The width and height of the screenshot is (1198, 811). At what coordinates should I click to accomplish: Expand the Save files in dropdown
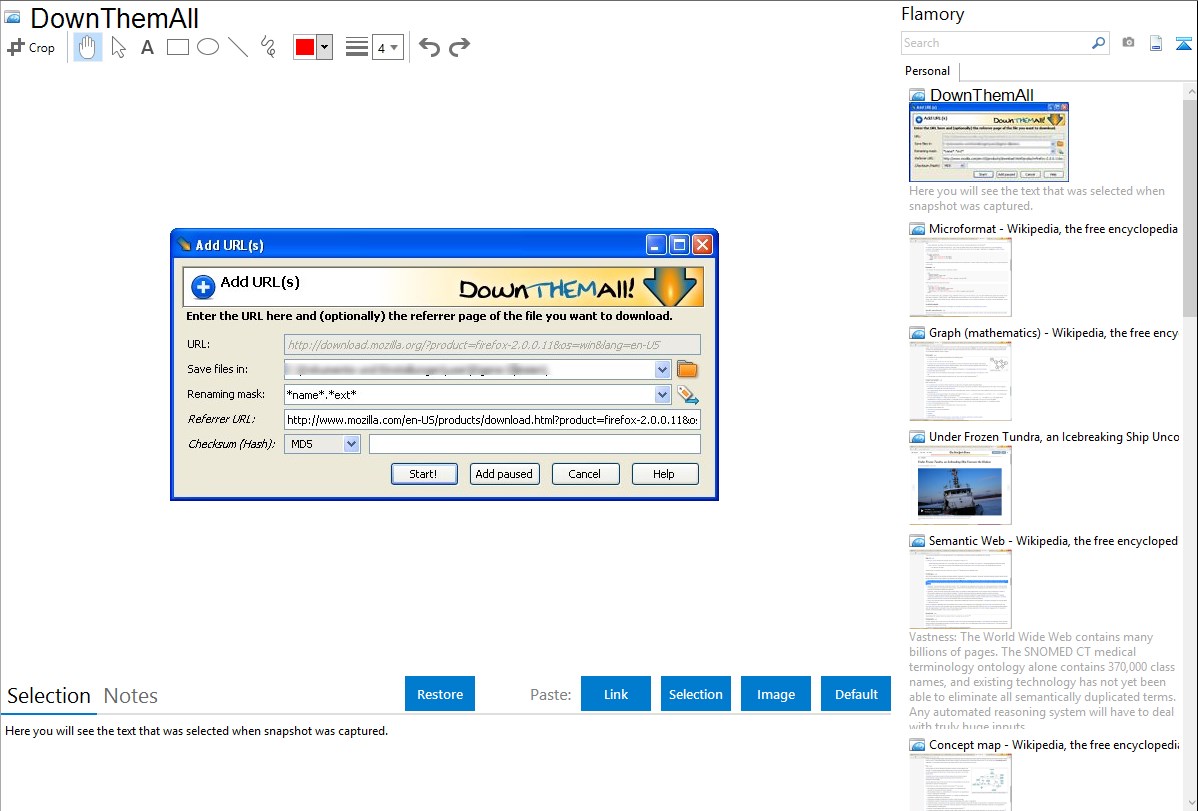pos(662,369)
